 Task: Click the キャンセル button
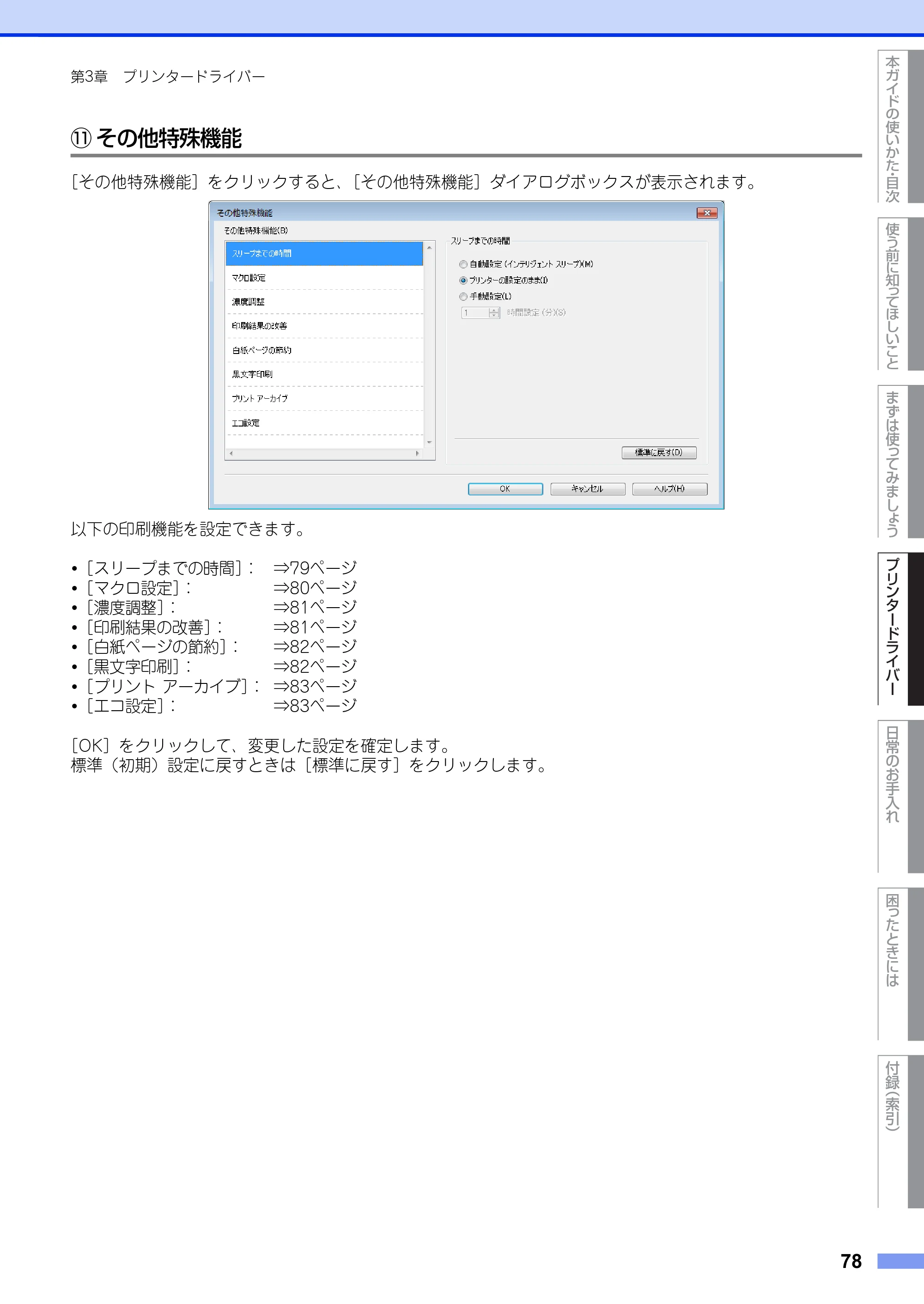tap(588, 489)
